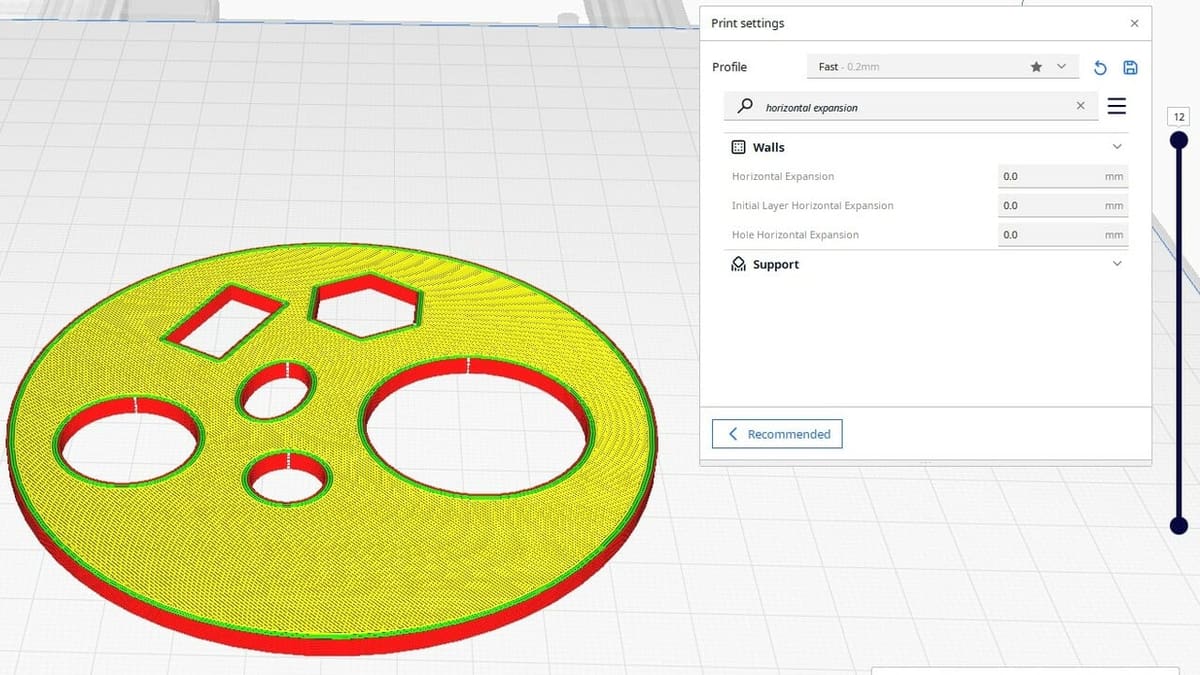Click the left chevron inside the Recommended button
Viewport: 1200px width, 675px height.
(732, 433)
